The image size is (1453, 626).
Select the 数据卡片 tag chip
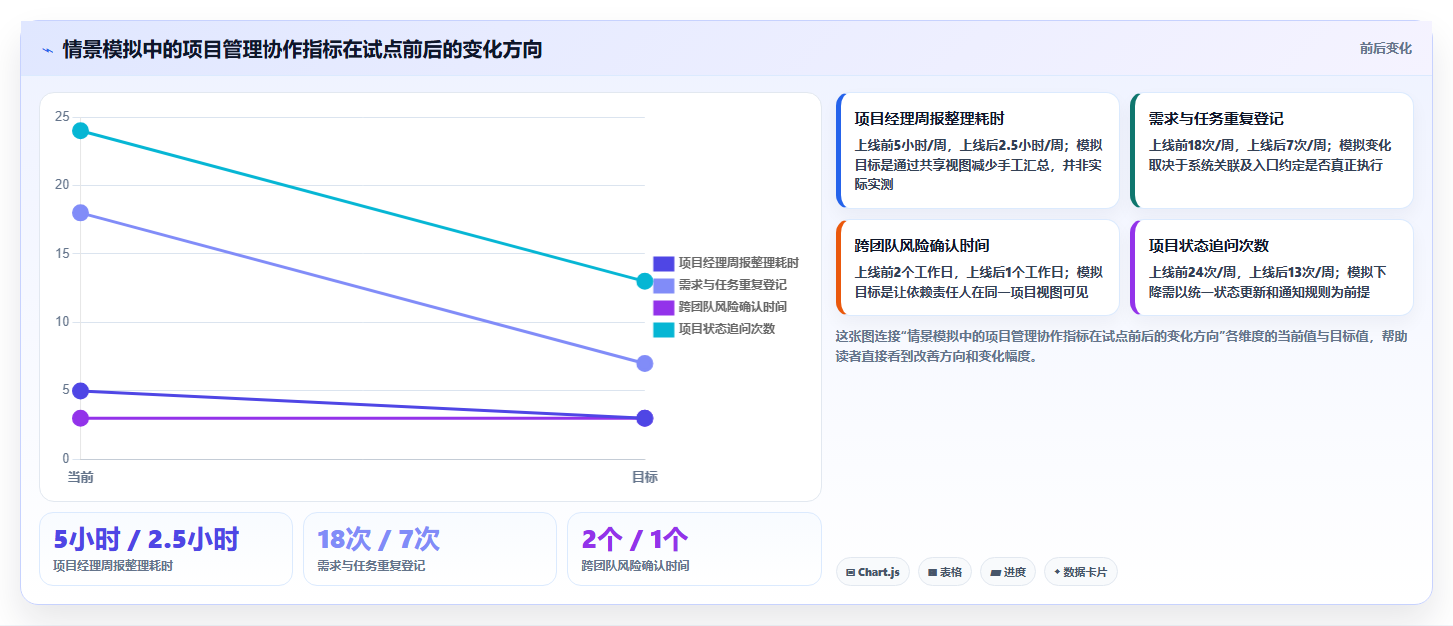(1080, 572)
